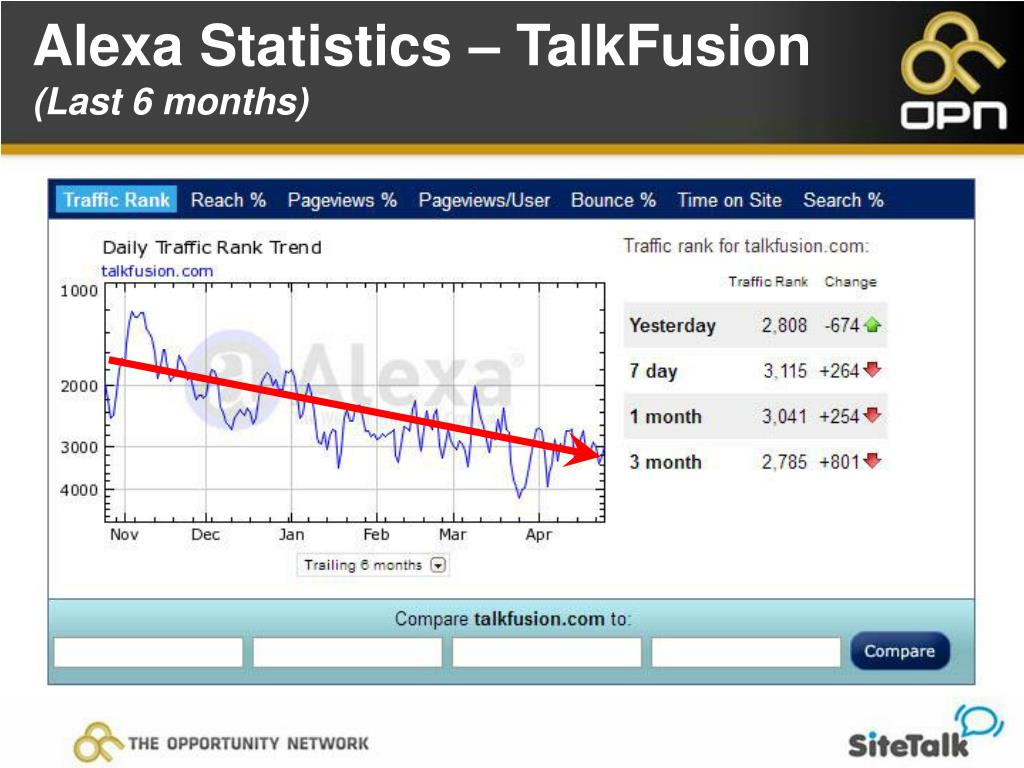Click the 3000 y-axis label
The image size is (1024, 768).
click(79, 447)
